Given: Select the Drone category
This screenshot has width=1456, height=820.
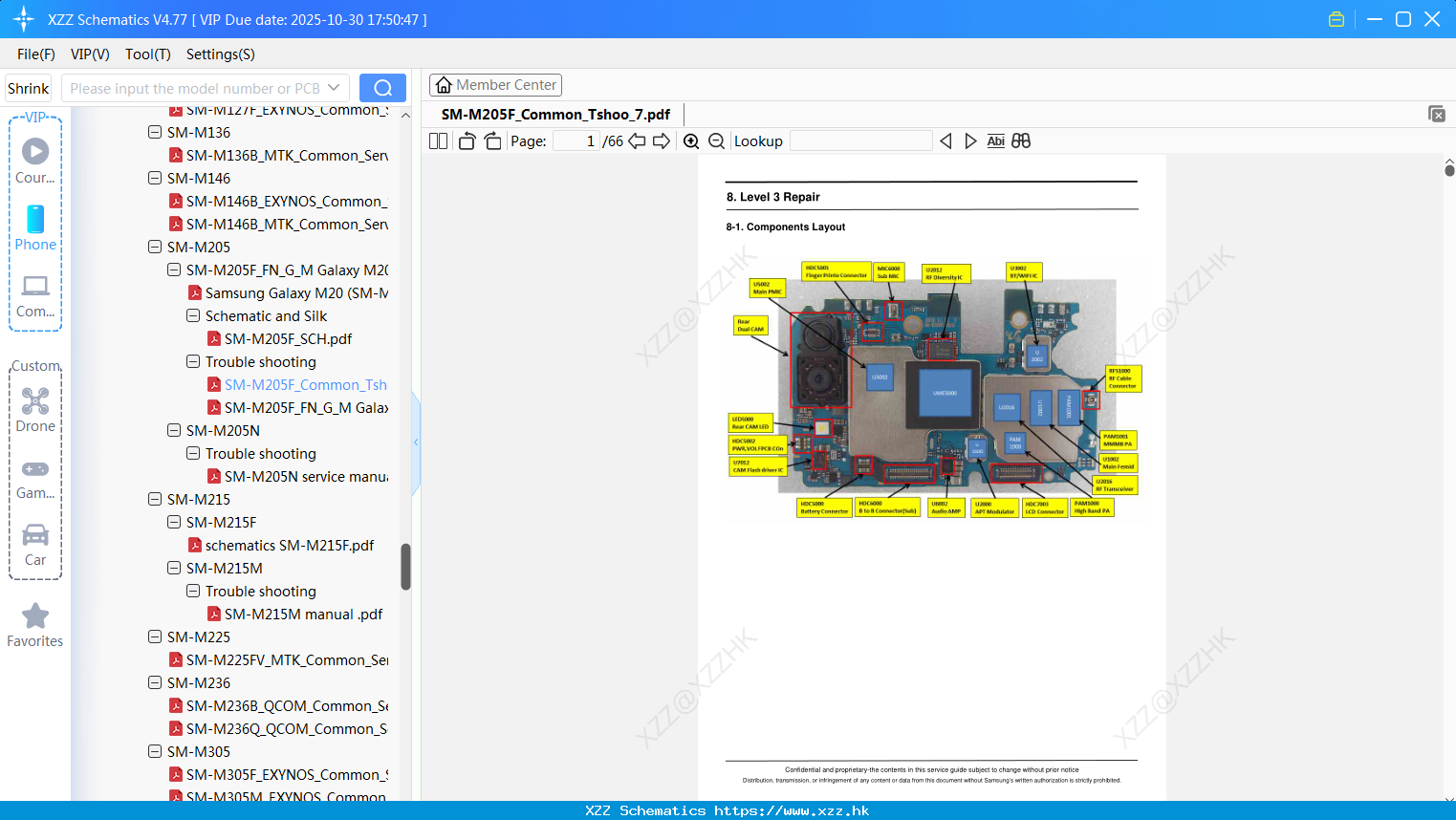Looking at the screenshot, I should coord(35,409).
